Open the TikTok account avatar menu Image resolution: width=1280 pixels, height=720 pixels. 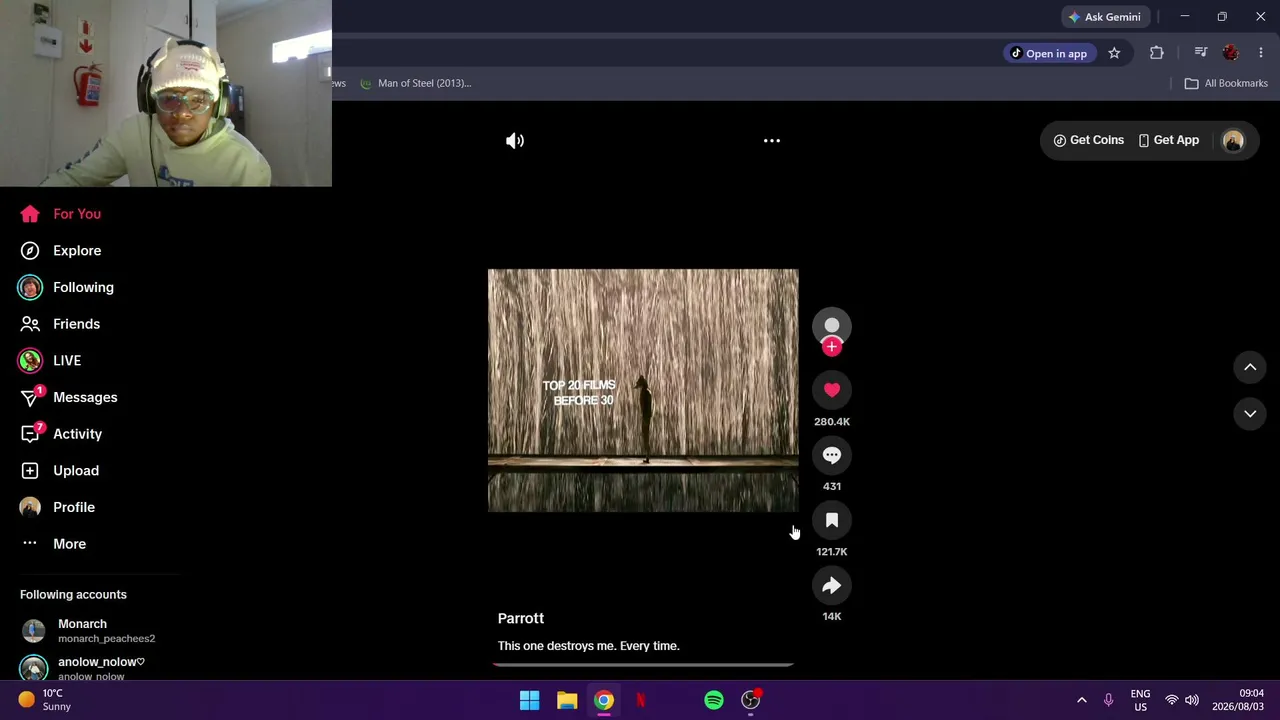tap(1233, 141)
